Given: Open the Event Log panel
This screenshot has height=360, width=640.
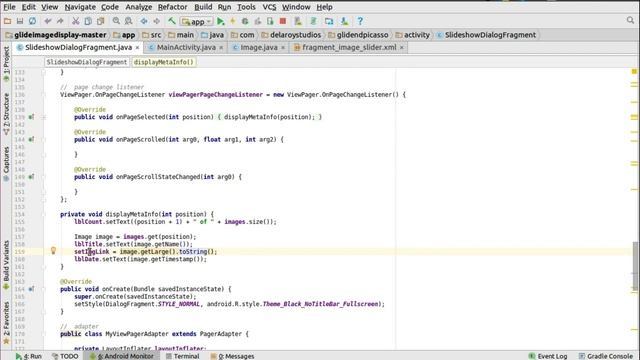Looking at the screenshot, I should coord(548,356).
